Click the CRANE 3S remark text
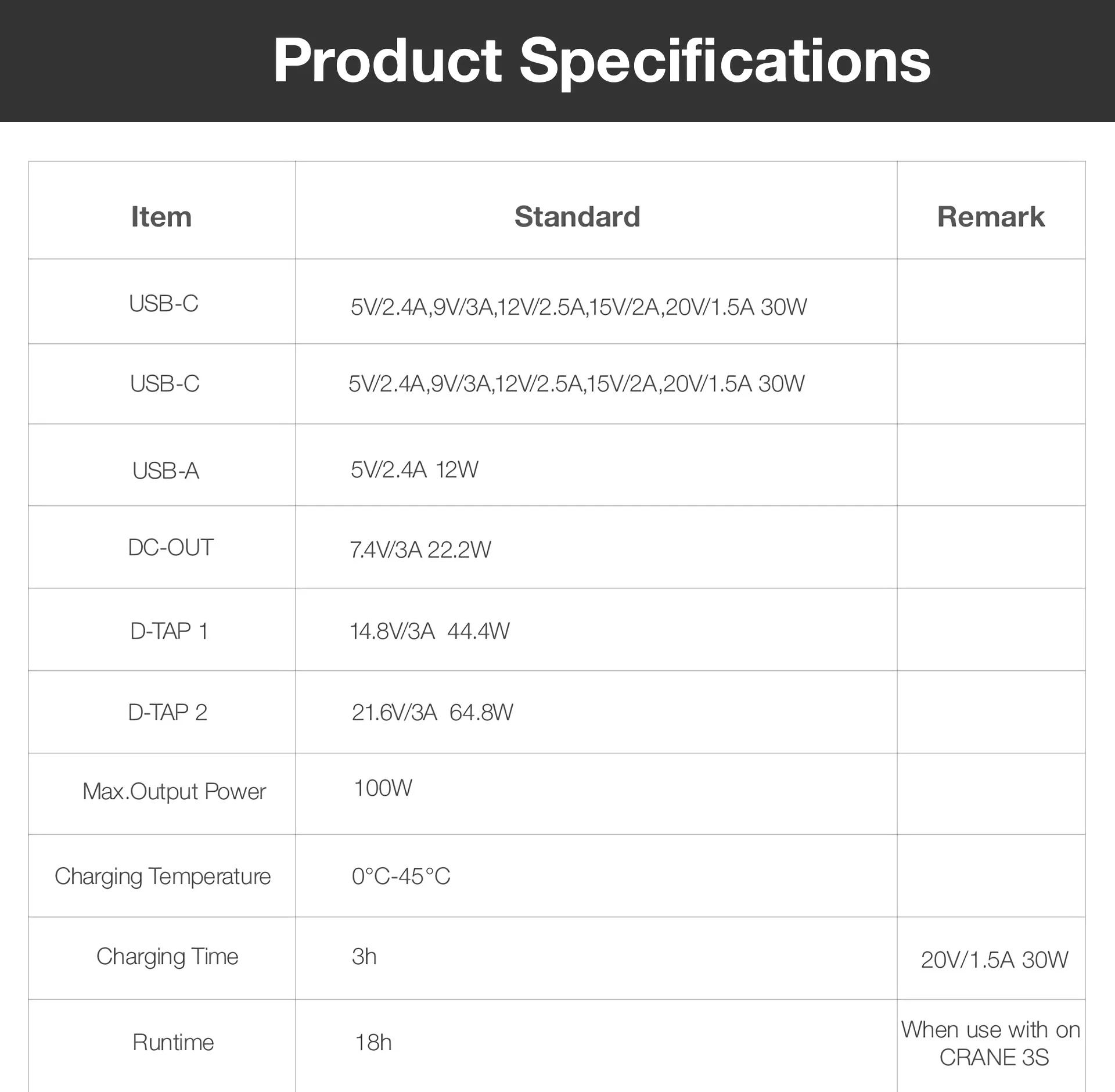Image resolution: width=1115 pixels, height=1092 pixels. pos(994,1057)
